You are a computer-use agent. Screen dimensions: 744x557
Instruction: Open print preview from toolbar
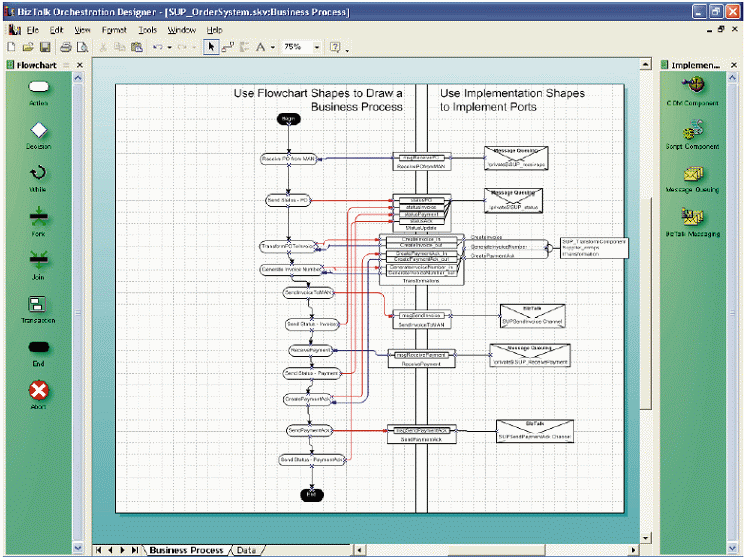(x=83, y=47)
